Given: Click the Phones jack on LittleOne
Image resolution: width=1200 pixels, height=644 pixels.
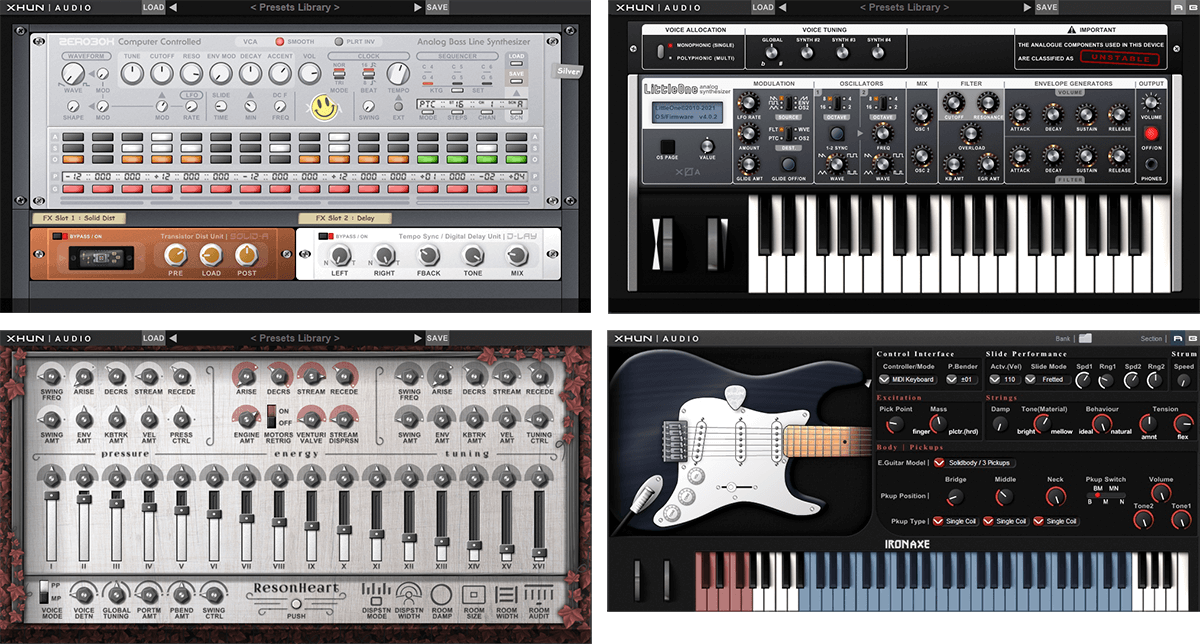Looking at the screenshot, I should tap(1151, 163).
